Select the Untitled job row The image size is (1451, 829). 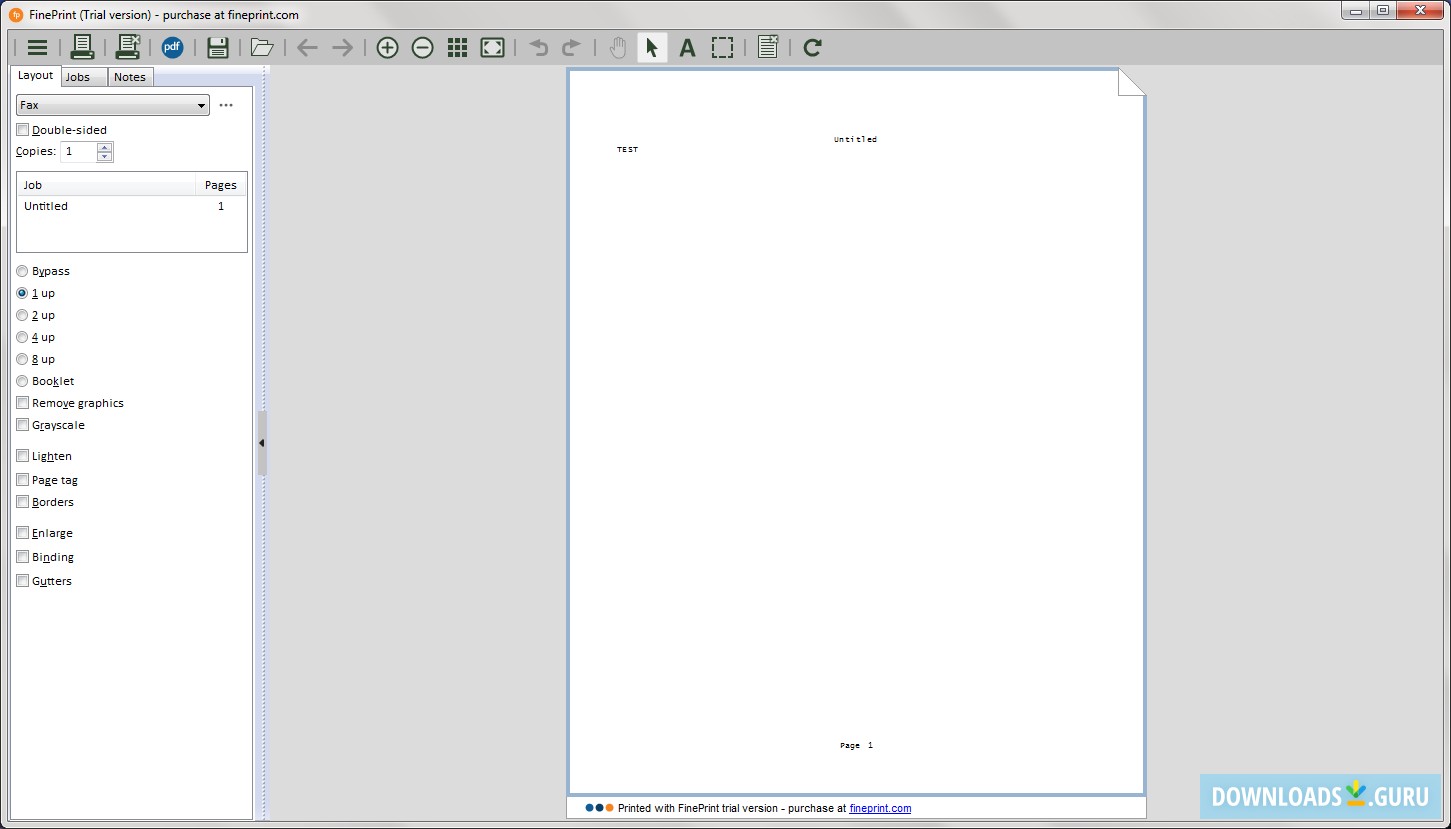pos(132,206)
